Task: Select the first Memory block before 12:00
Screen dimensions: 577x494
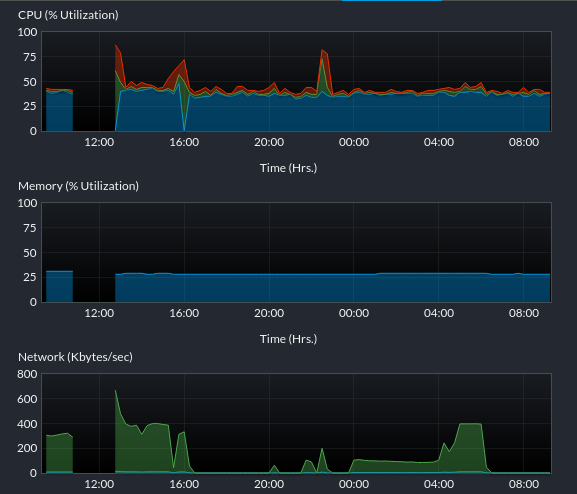Action: click(59, 286)
